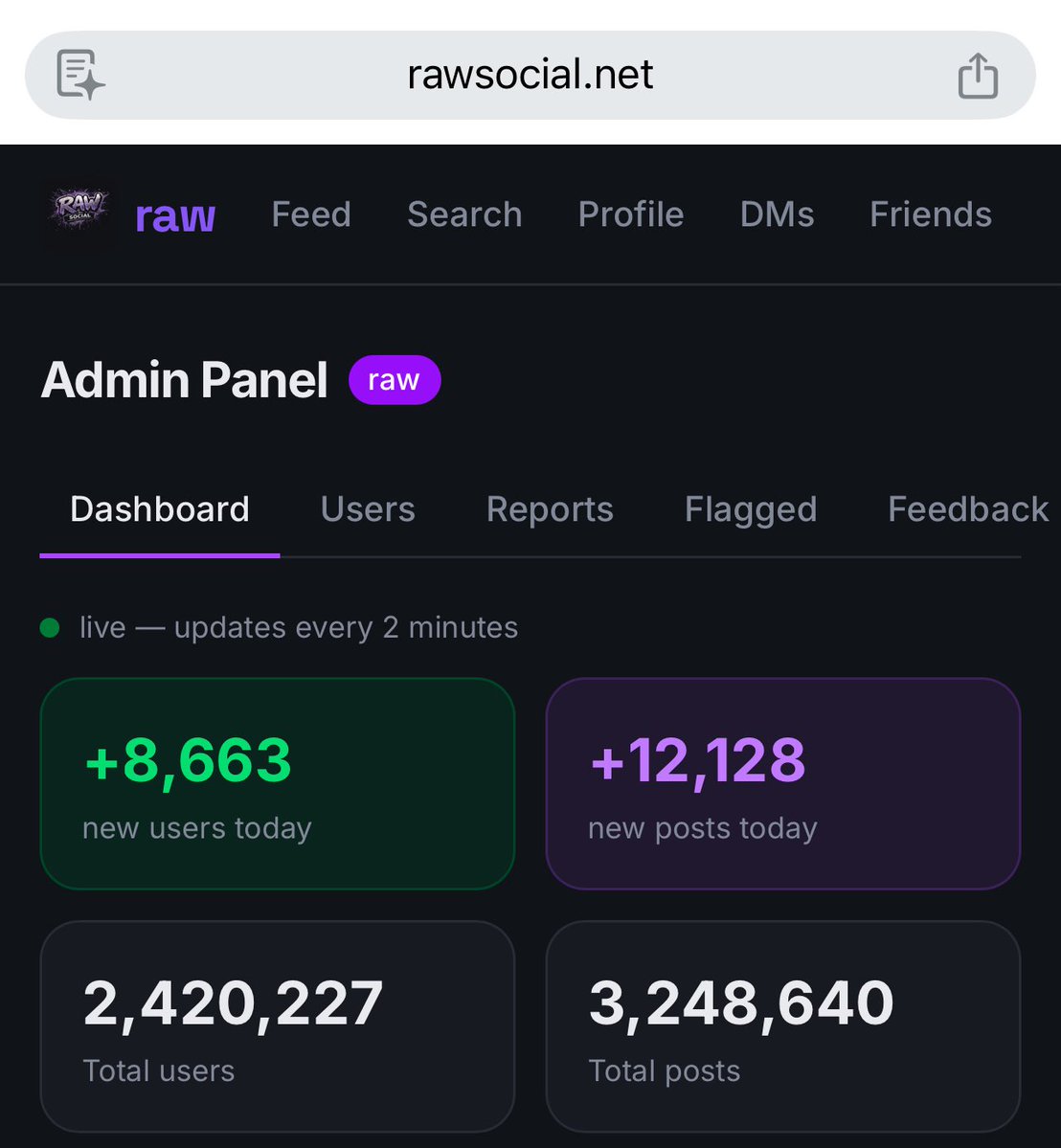This screenshot has height=1148, width=1061.
Task: Click the 'new users today' label
Action: [x=197, y=829]
